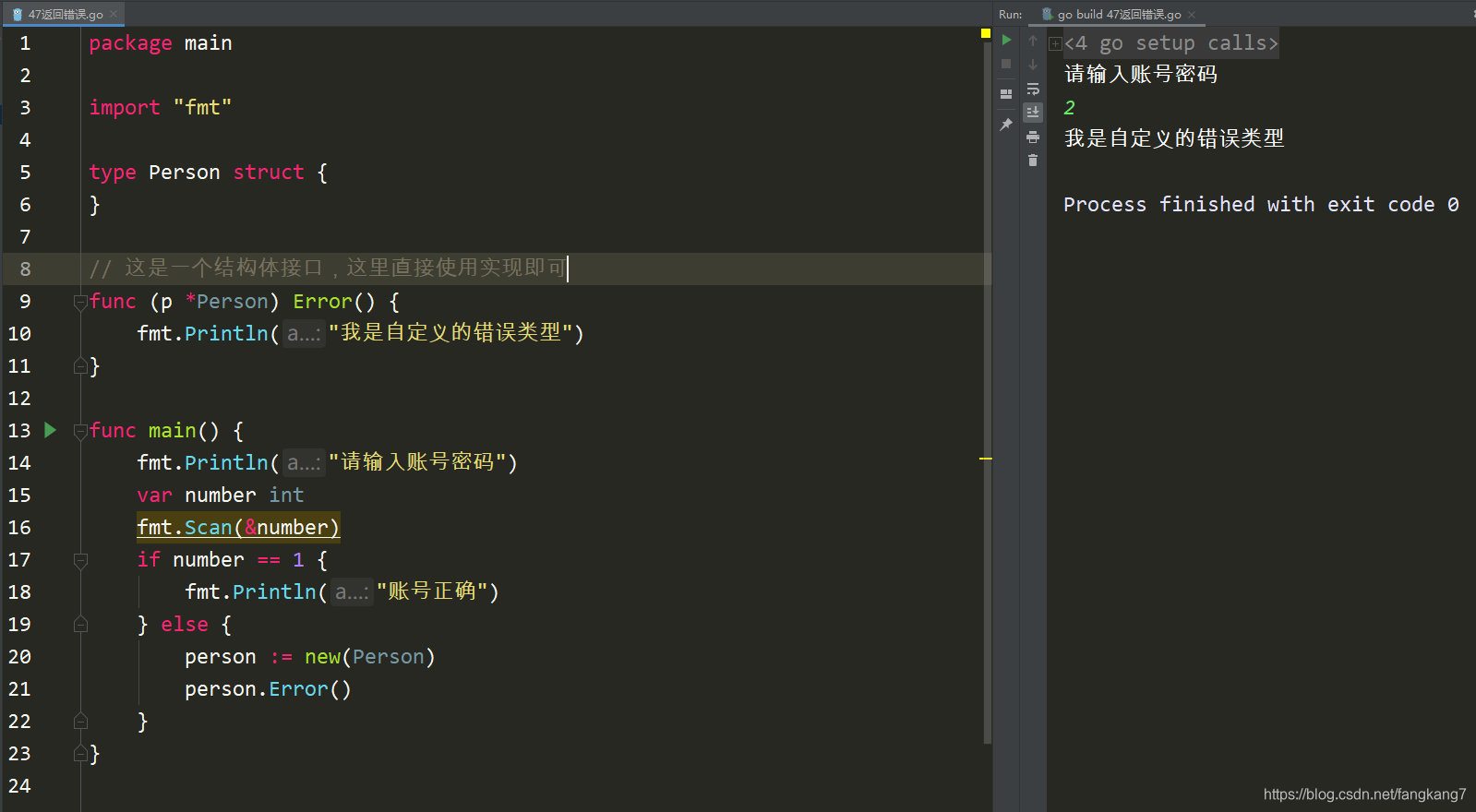Click the else fold marker on line 19

(x=80, y=625)
